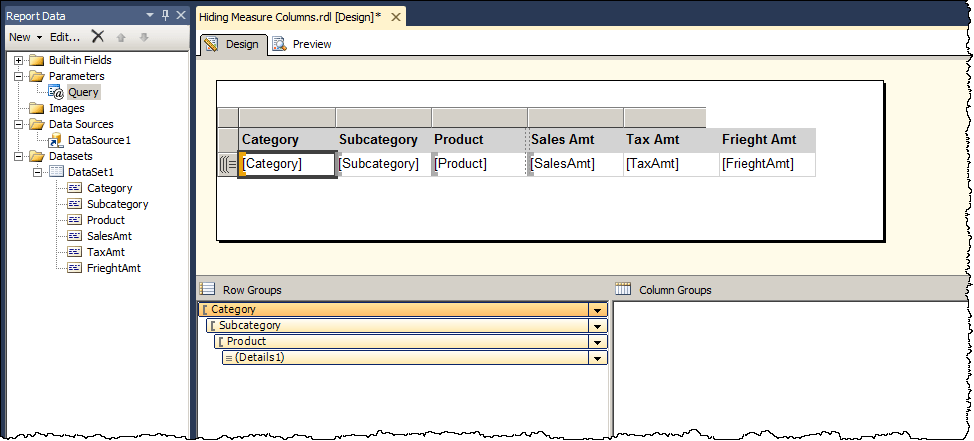This screenshot has width=974, height=441.
Task: Open the New dropdown in Report Data
Action: (25, 37)
